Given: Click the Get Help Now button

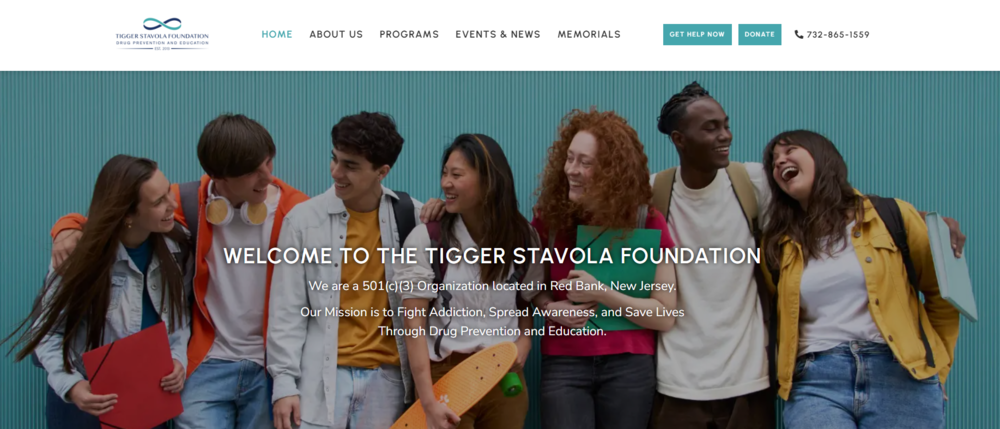Looking at the screenshot, I should pyautogui.click(x=697, y=34).
